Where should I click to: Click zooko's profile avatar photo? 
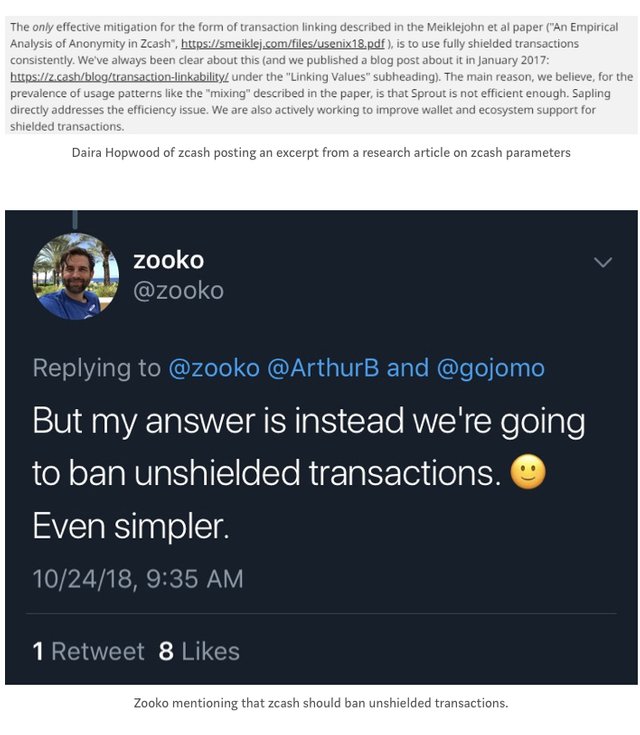pos(75,276)
